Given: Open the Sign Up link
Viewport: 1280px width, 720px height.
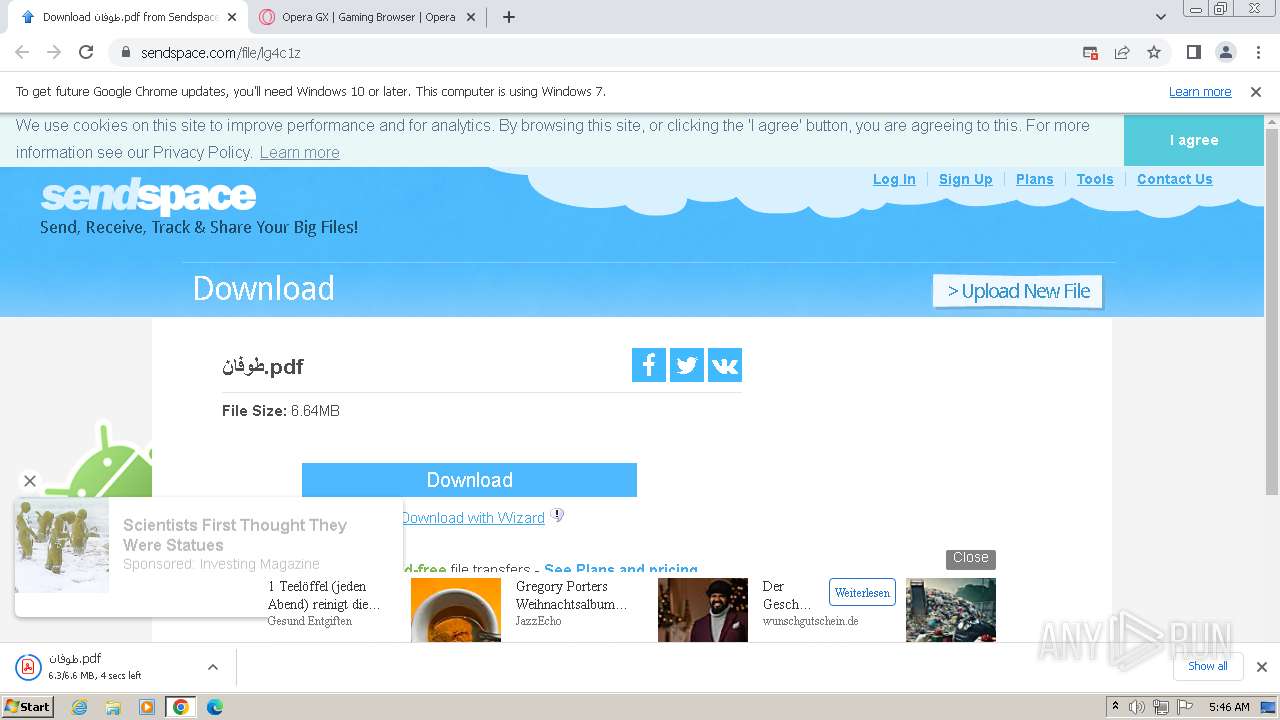Looking at the screenshot, I should [x=965, y=179].
